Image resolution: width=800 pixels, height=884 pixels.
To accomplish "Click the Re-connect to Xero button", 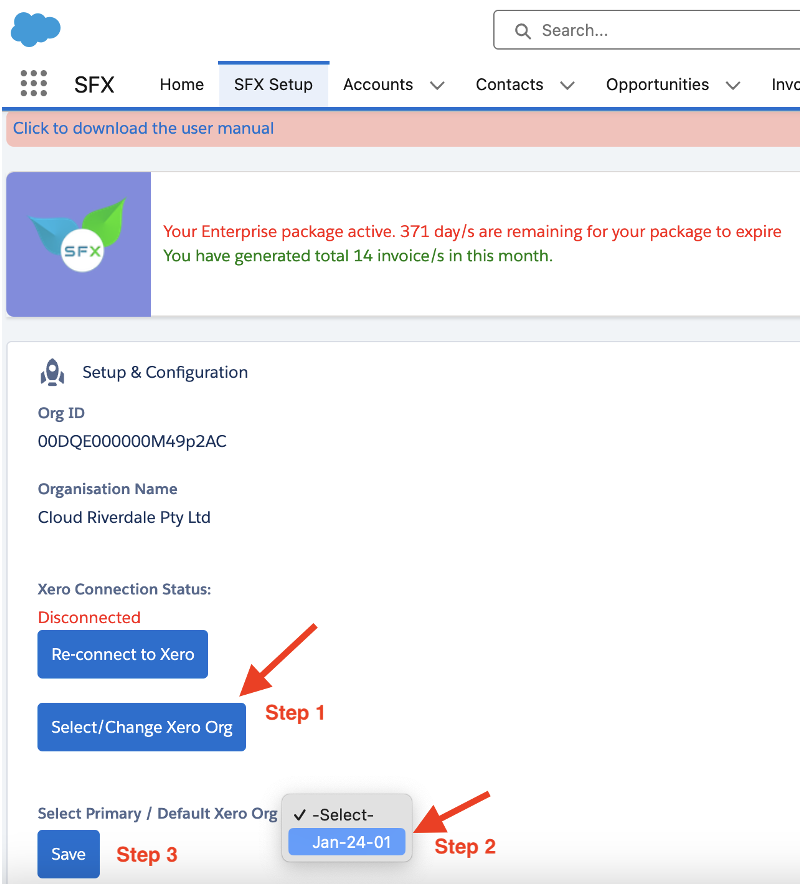I will [123, 654].
